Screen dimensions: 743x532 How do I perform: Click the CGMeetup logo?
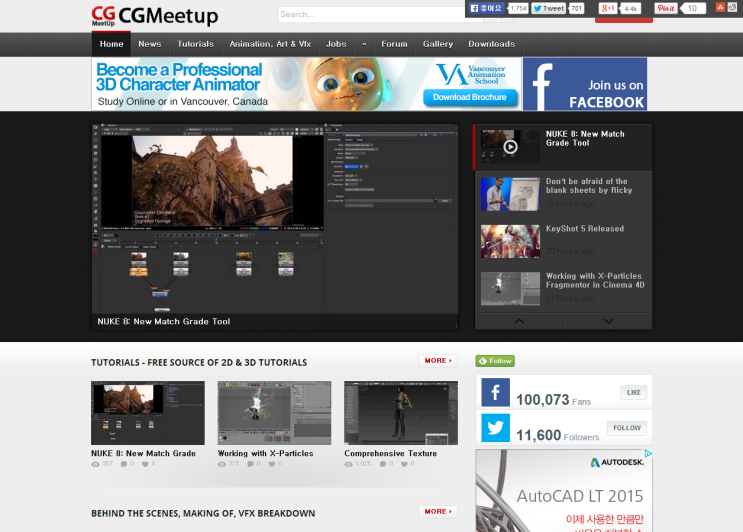(155, 15)
